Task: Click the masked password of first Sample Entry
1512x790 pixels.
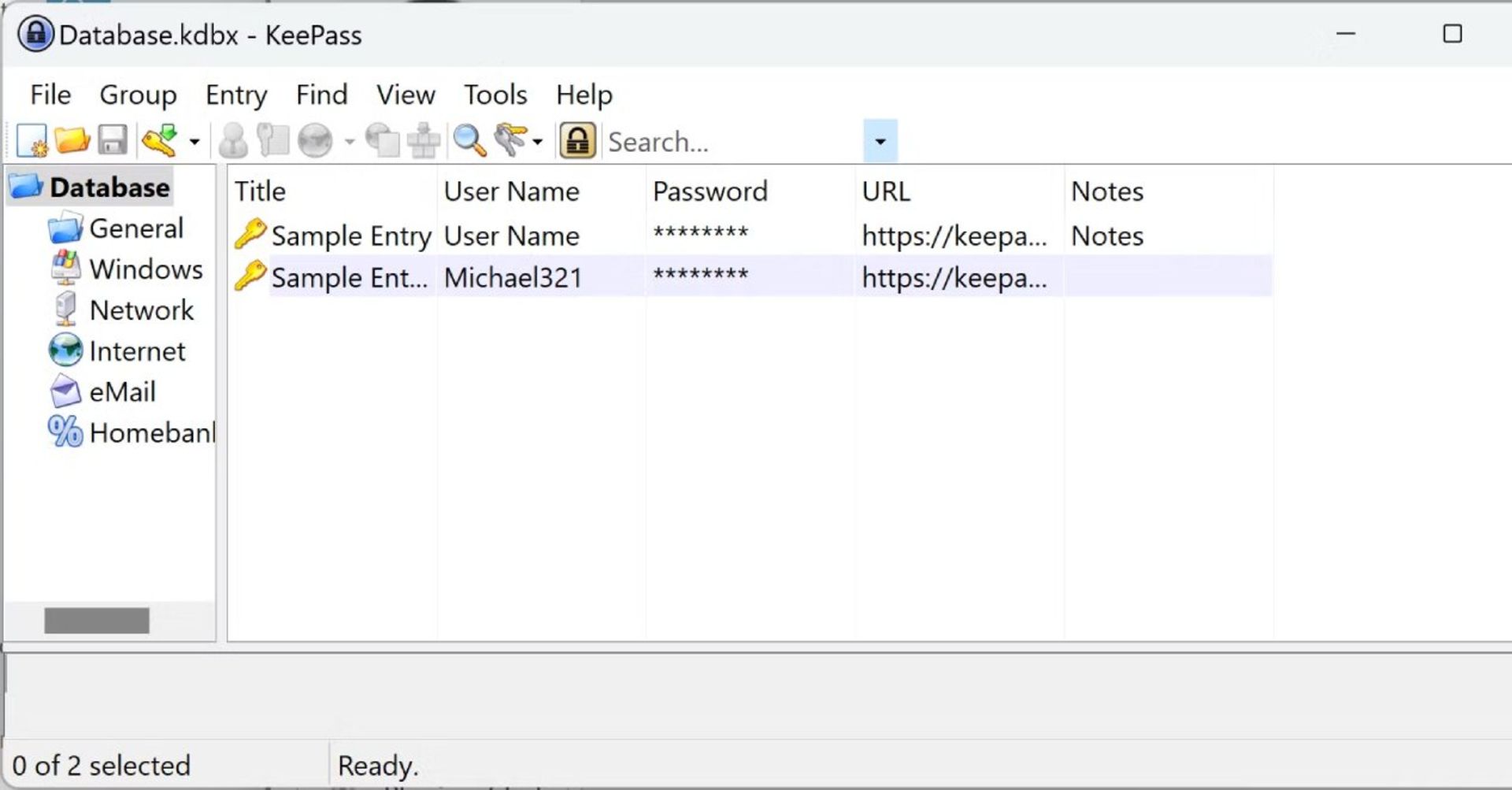Action: pyautogui.click(x=700, y=233)
